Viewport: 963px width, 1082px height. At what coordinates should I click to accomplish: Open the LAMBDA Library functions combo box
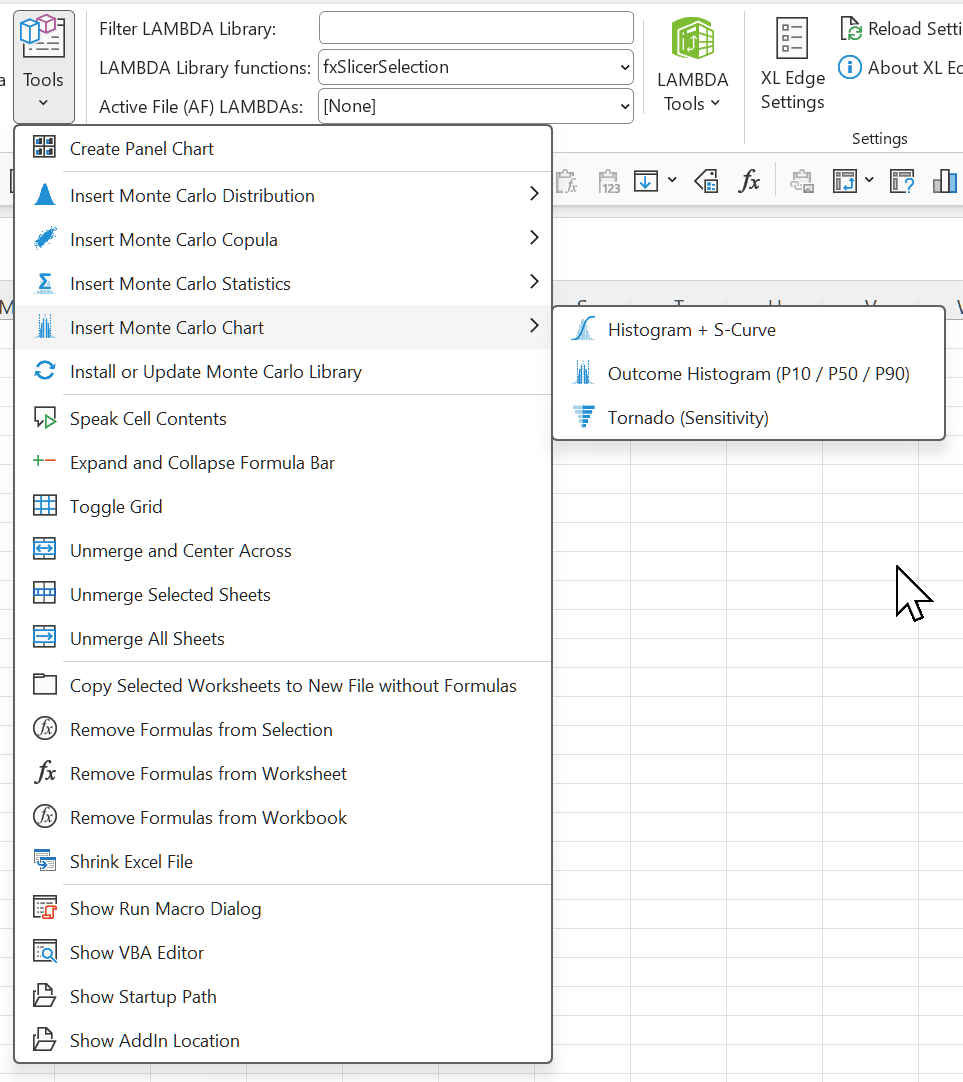point(476,67)
